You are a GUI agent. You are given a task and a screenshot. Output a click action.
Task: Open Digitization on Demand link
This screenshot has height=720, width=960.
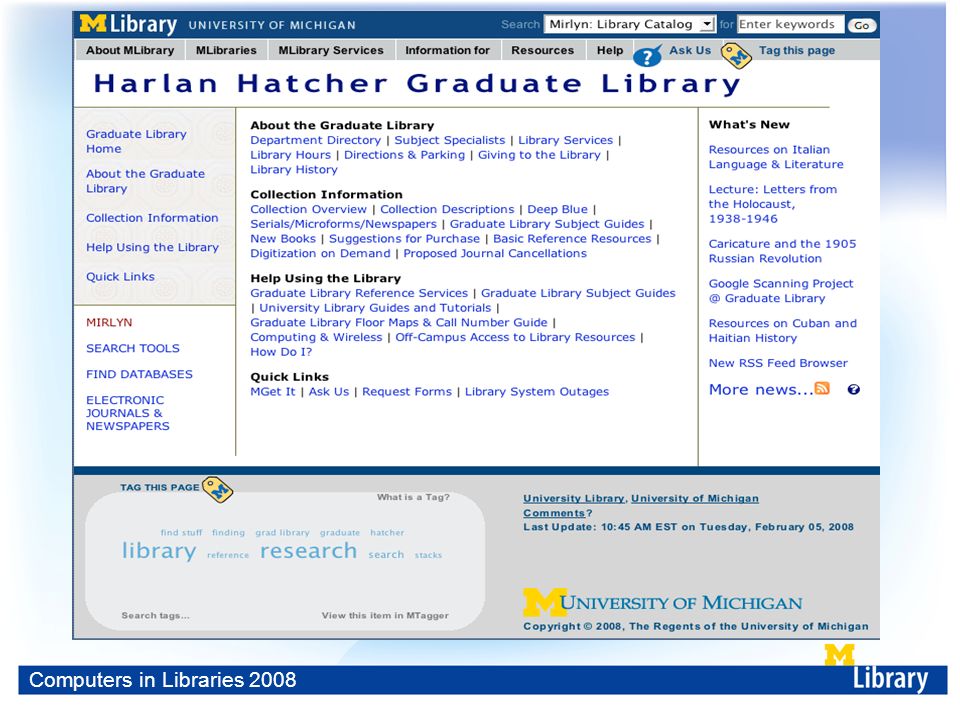tap(320, 253)
